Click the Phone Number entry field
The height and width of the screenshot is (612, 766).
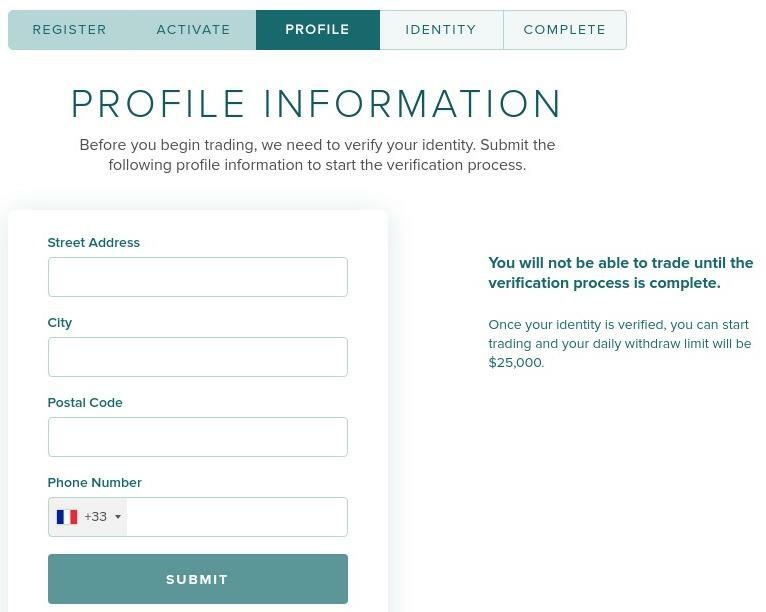point(236,517)
